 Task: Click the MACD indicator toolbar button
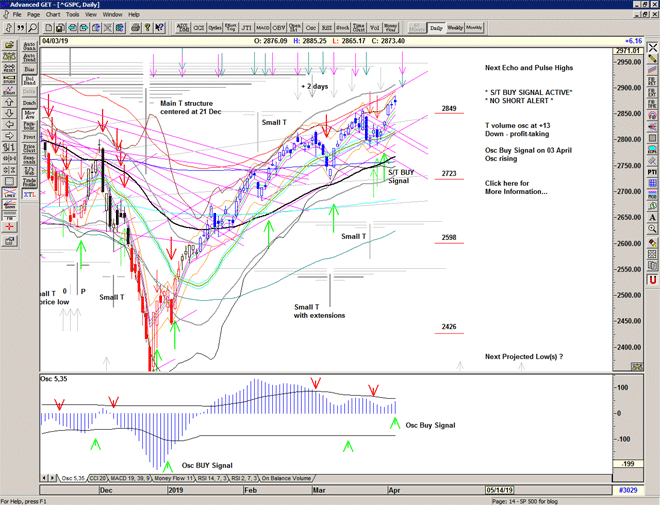263,27
